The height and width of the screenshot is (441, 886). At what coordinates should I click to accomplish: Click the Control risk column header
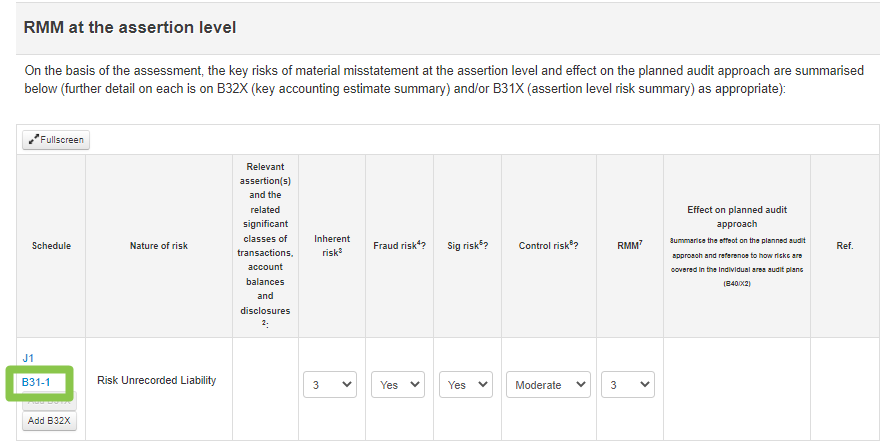coord(549,246)
